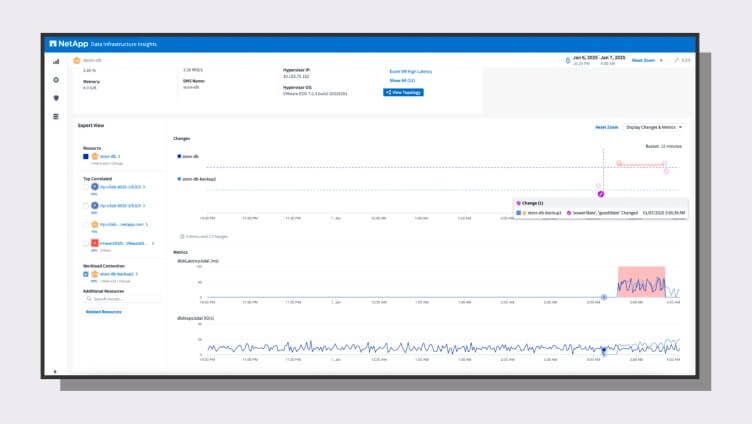Check the vmware ESXi correlated resource checkbox
The width and height of the screenshot is (752, 424).
86,242
